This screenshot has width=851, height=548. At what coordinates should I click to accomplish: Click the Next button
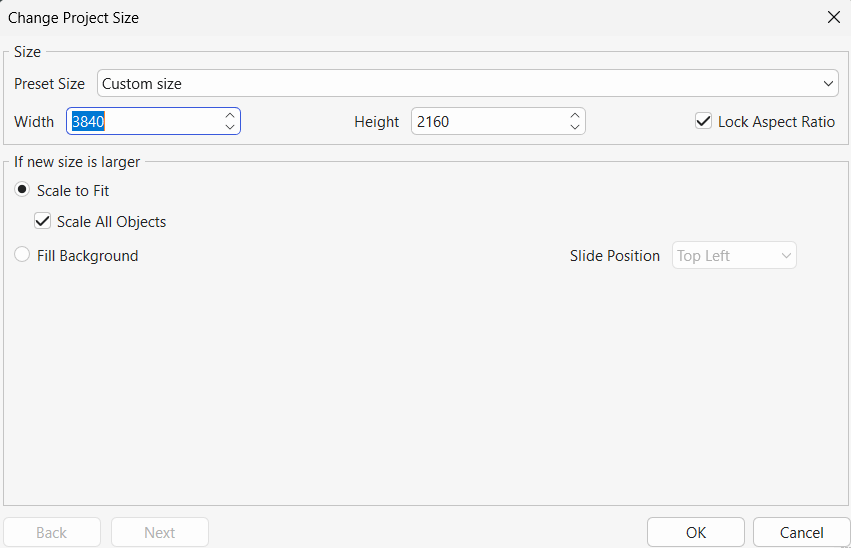coord(160,532)
